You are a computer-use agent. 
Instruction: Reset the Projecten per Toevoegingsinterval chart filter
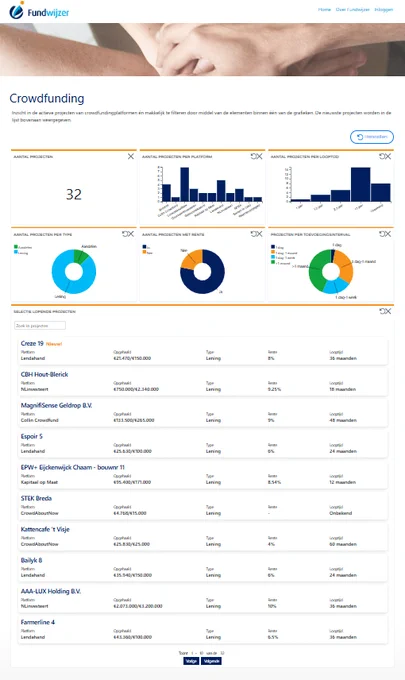pos(382,234)
